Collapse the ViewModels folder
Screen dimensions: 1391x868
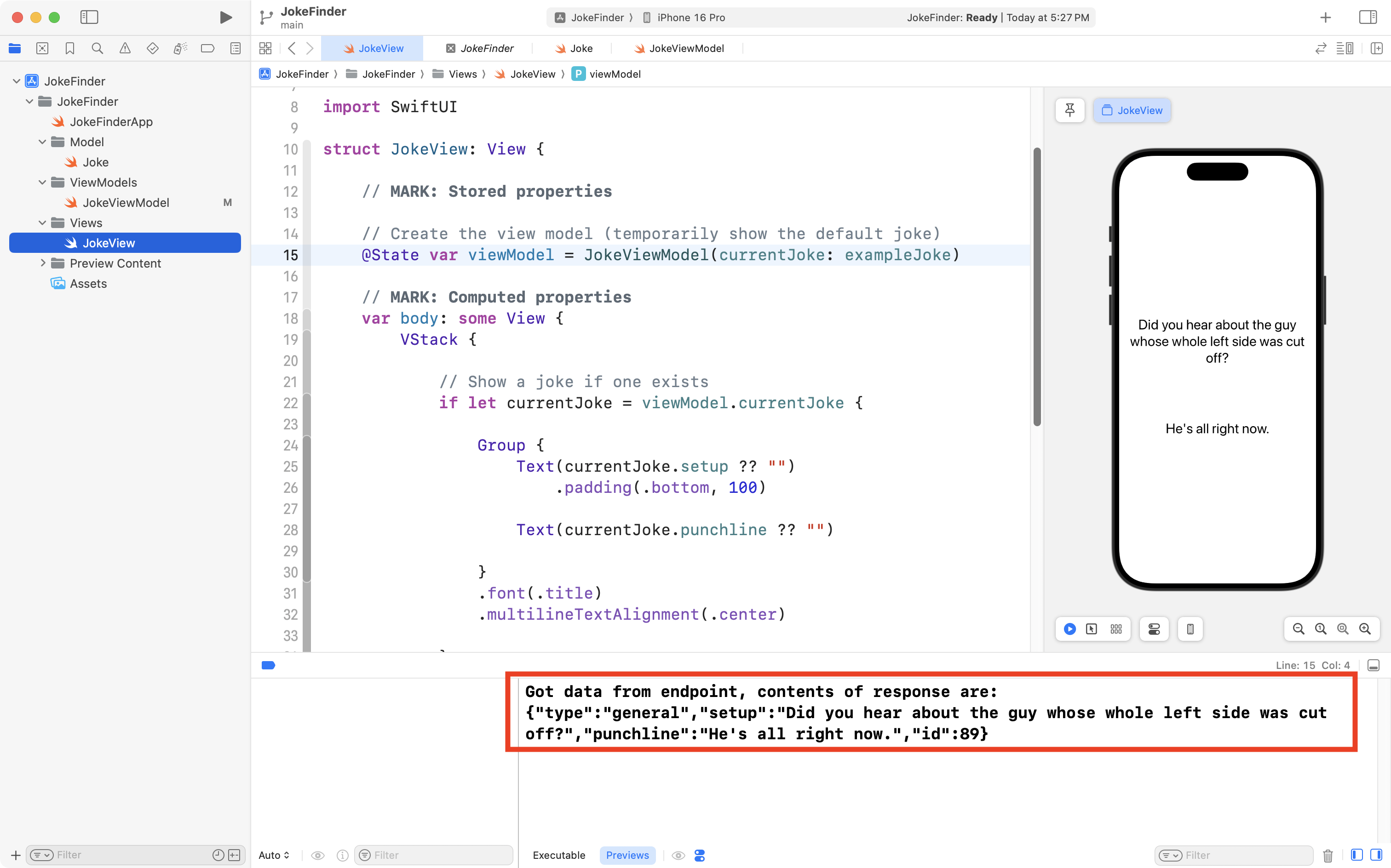[x=42, y=183]
